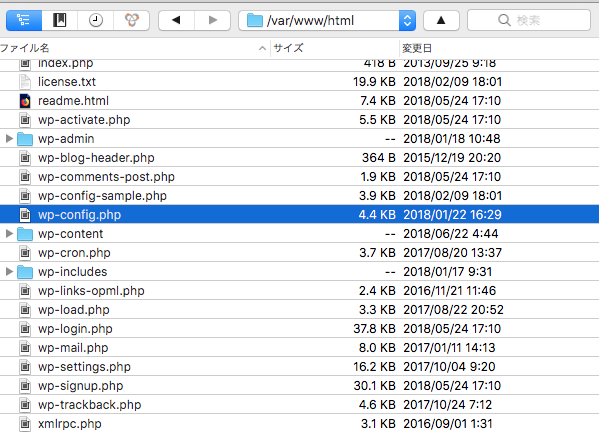Click the readme.html file icon
The height and width of the screenshot is (432, 599).
[x=25, y=101]
